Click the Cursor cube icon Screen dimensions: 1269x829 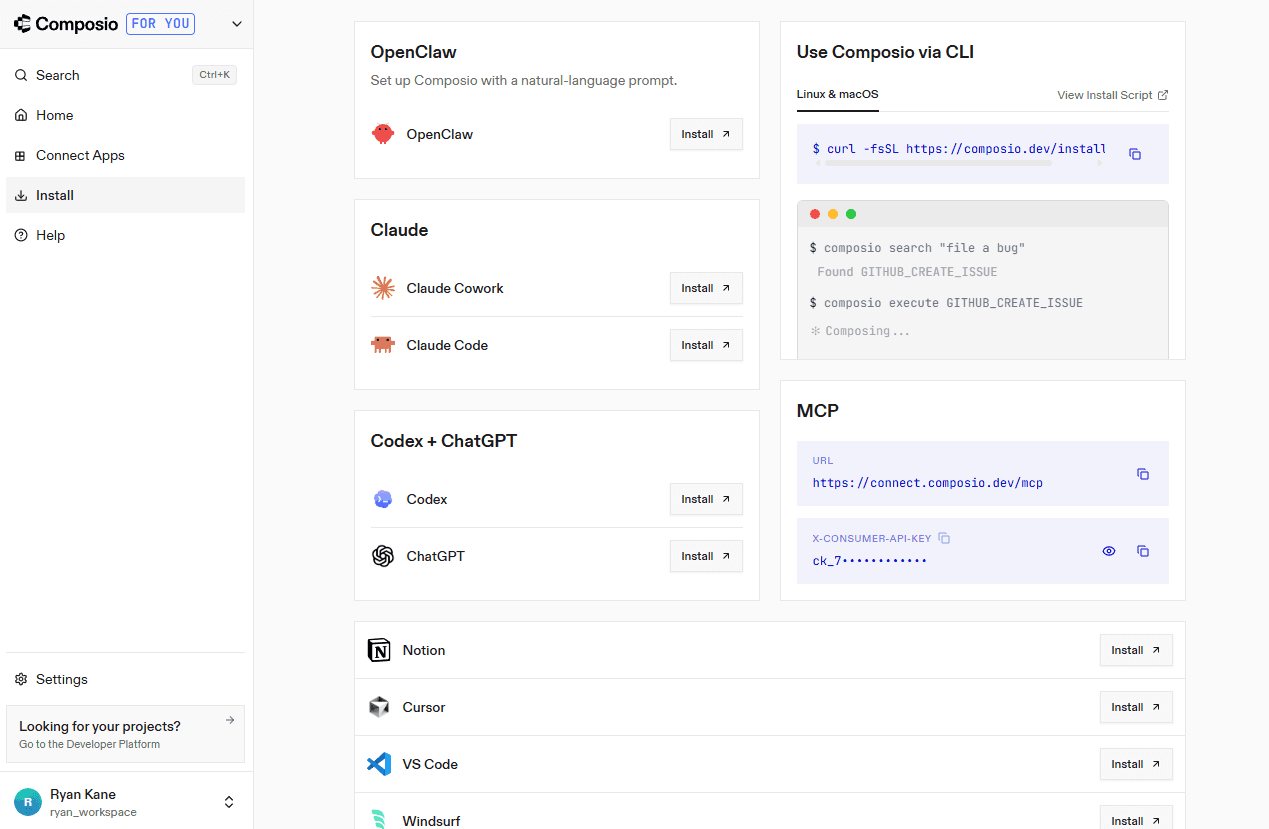[379, 707]
